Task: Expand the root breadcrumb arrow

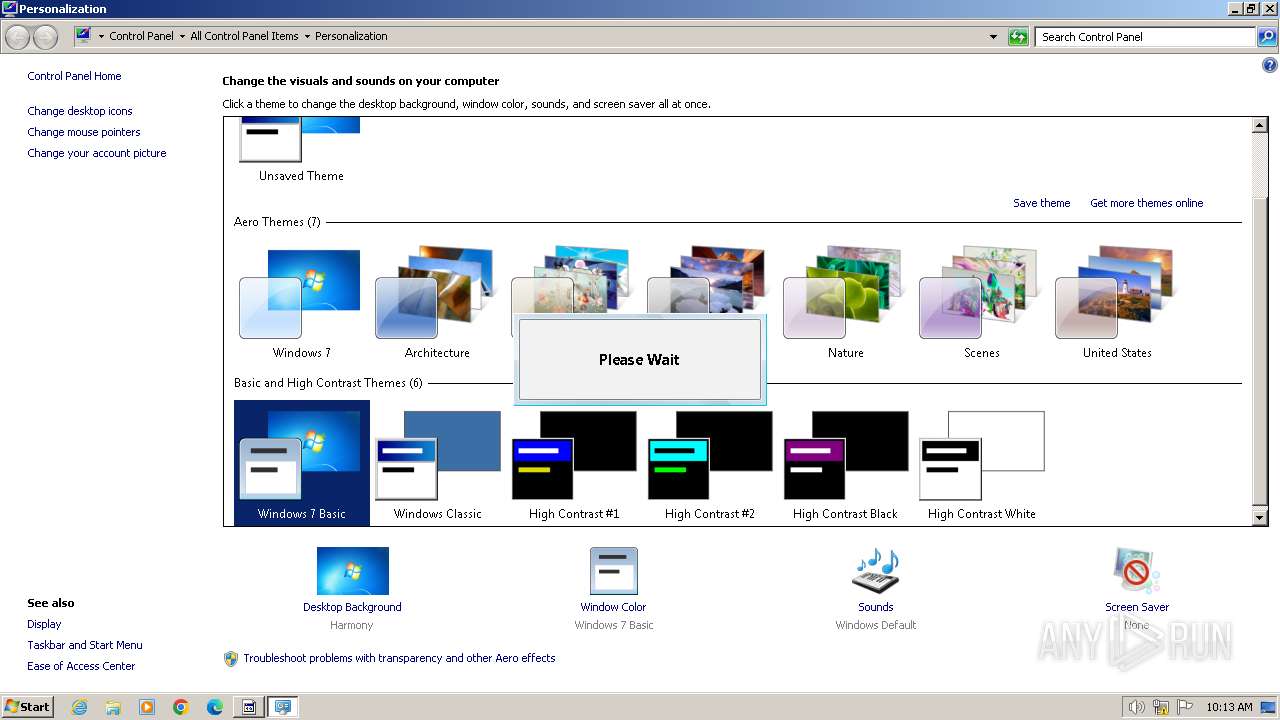Action: (x=101, y=37)
